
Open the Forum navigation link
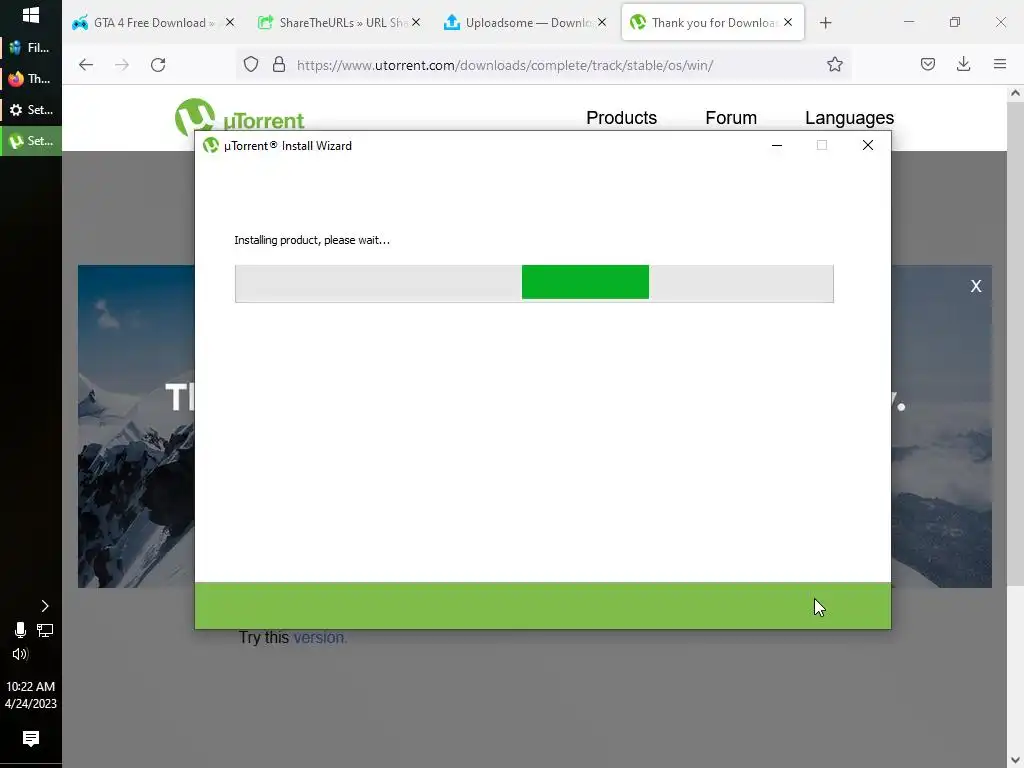[x=731, y=118]
